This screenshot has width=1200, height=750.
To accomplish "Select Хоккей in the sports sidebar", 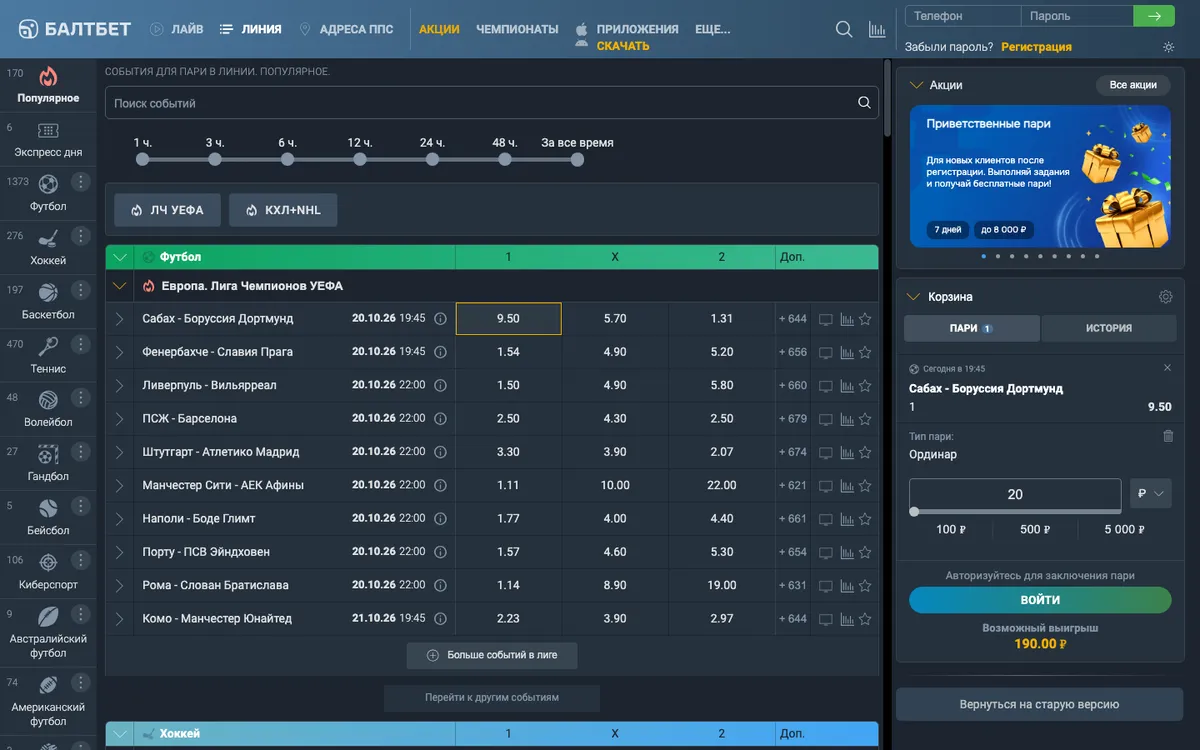I will click(48, 247).
